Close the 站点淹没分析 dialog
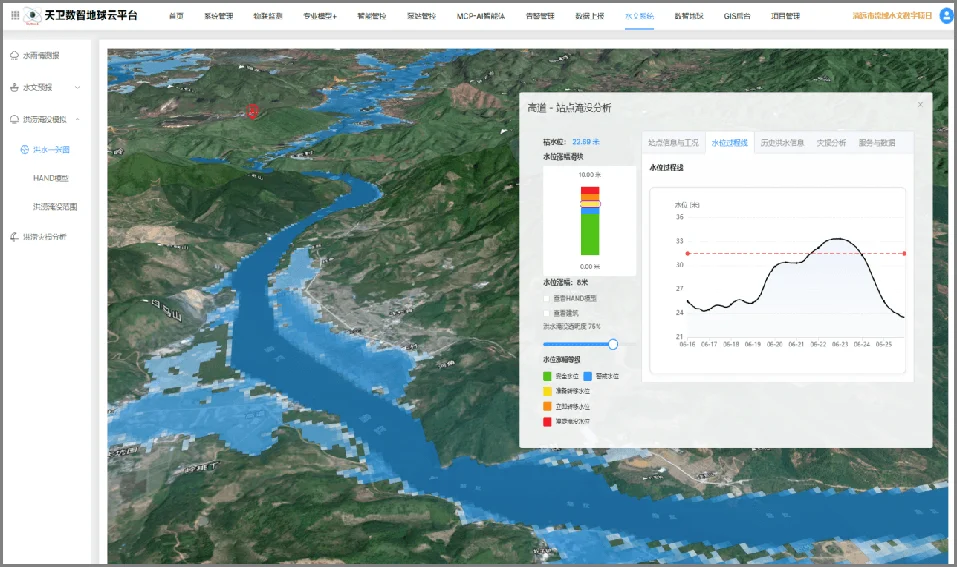The width and height of the screenshot is (958, 569). [920, 104]
